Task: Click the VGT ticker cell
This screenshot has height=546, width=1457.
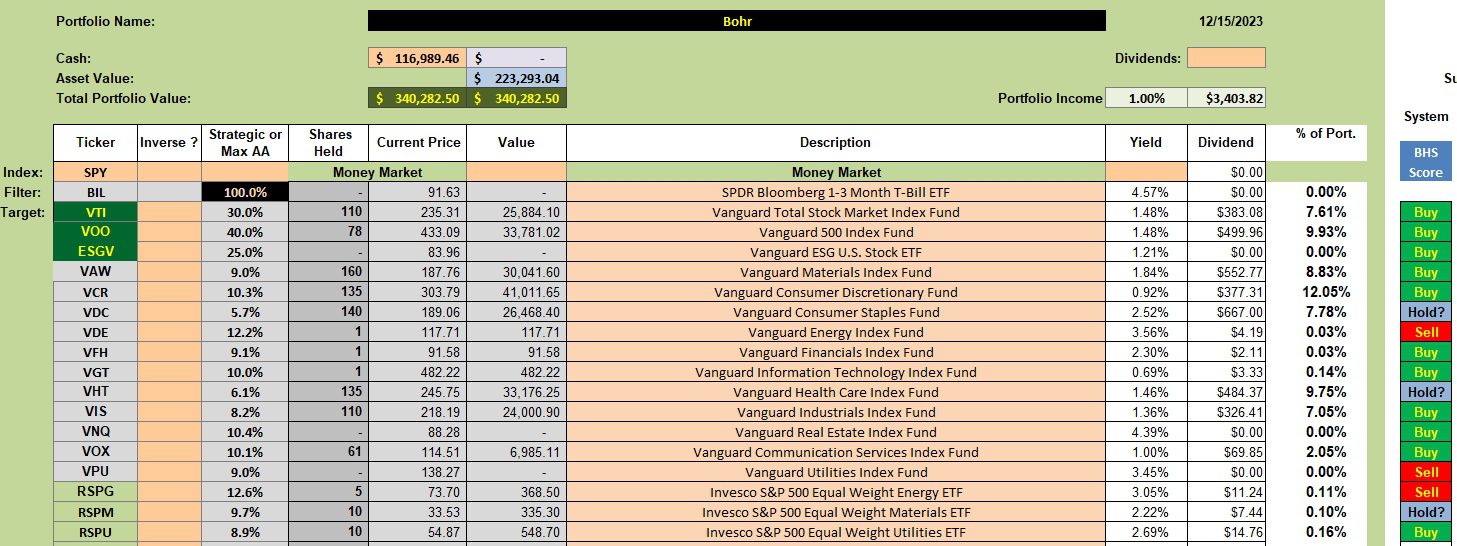Action: coord(96,372)
